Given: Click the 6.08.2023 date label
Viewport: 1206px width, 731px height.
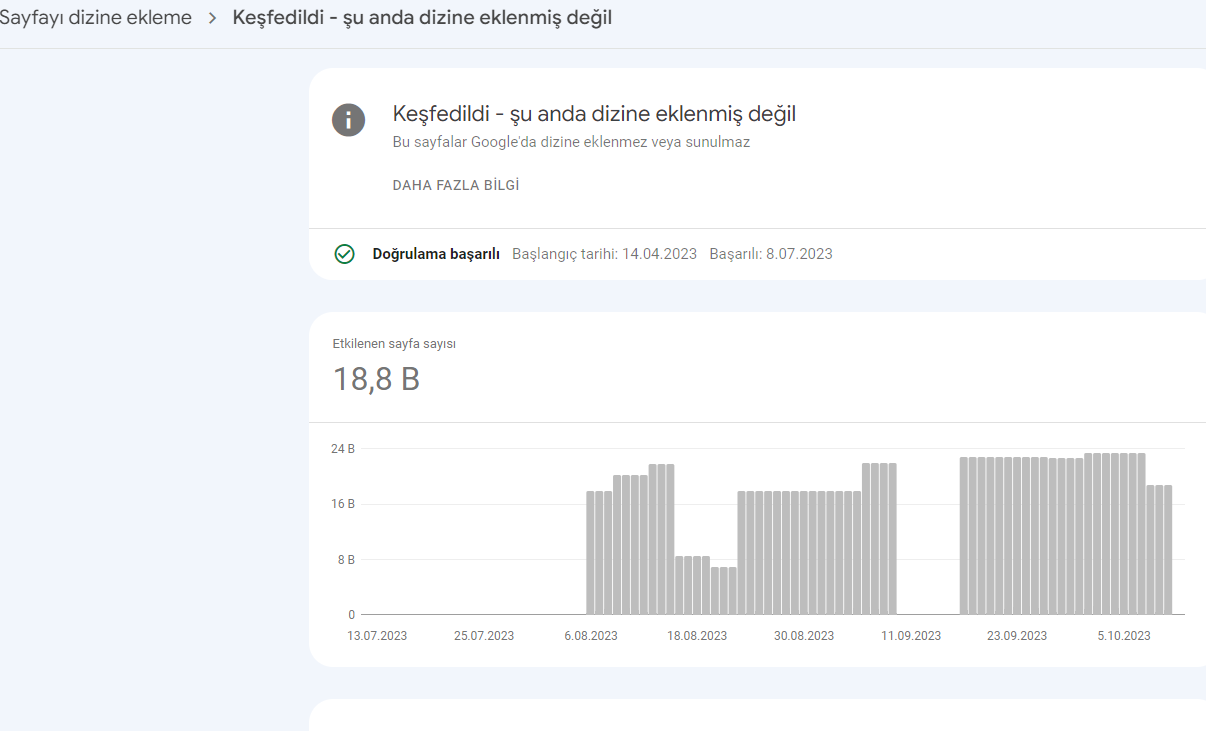Looking at the screenshot, I should 591,636.
